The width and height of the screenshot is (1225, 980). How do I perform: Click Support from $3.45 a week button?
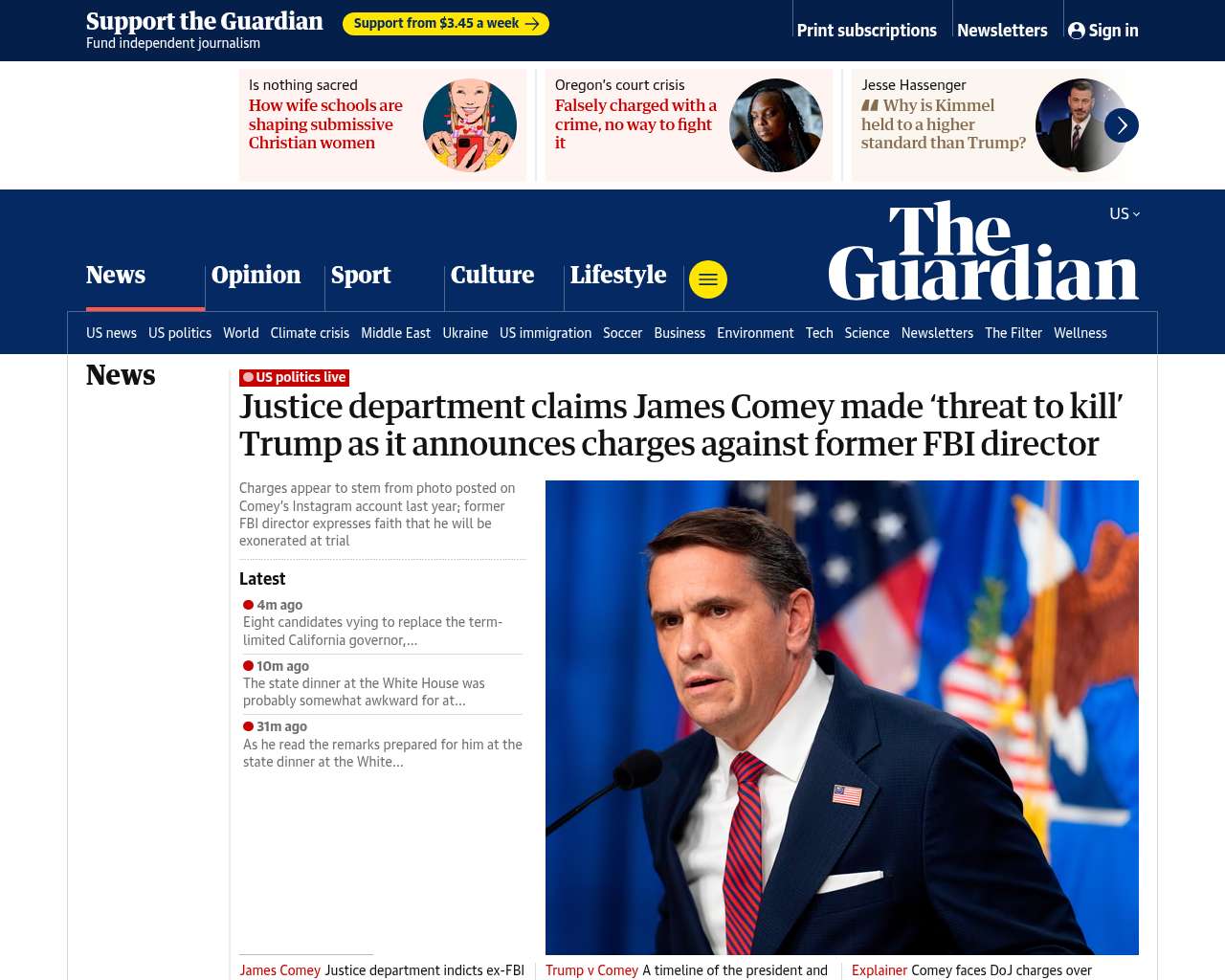(x=446, y=23)
